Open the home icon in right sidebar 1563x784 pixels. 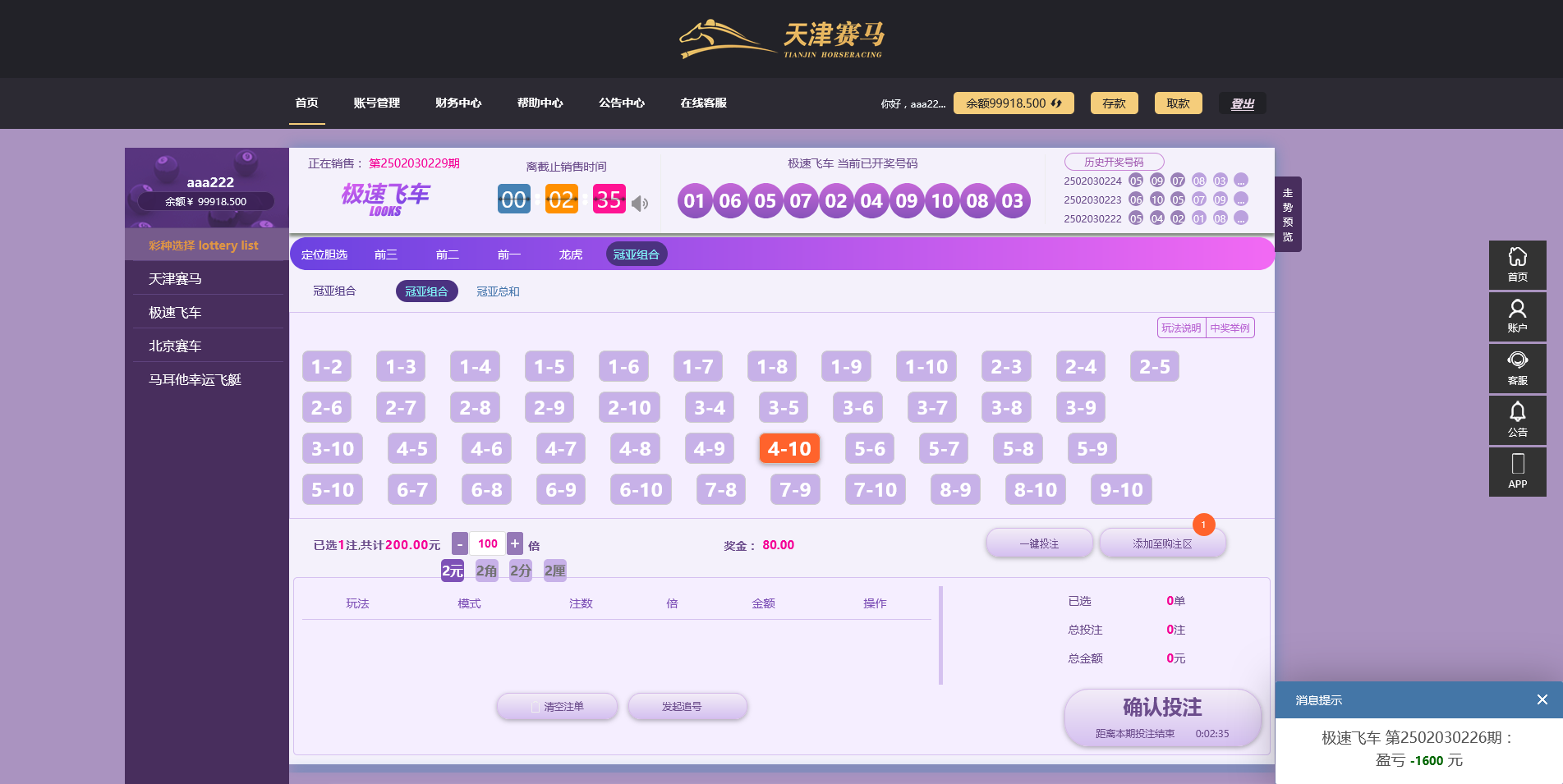tap(1517, 265)
